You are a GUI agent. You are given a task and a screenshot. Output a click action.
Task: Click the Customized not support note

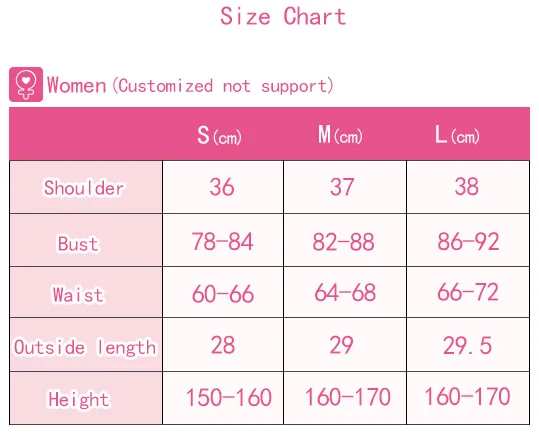223,86
